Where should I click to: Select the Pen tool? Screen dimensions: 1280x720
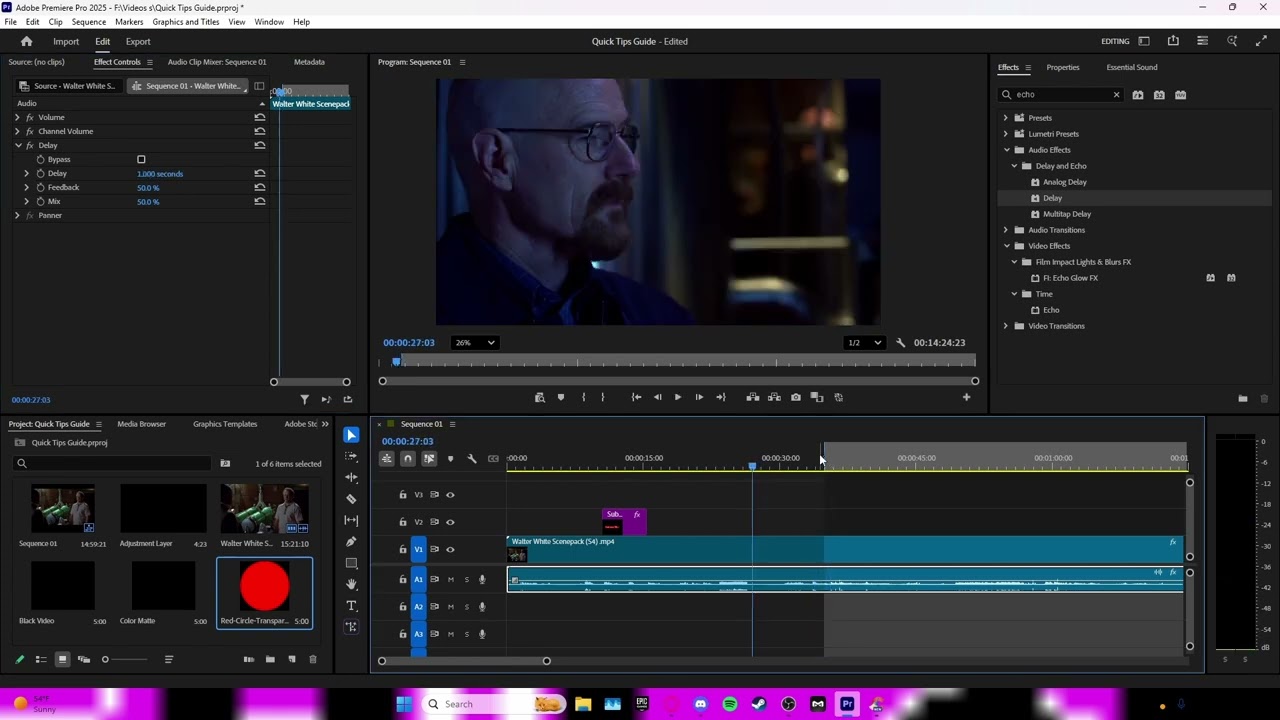(x=351, y=542)
